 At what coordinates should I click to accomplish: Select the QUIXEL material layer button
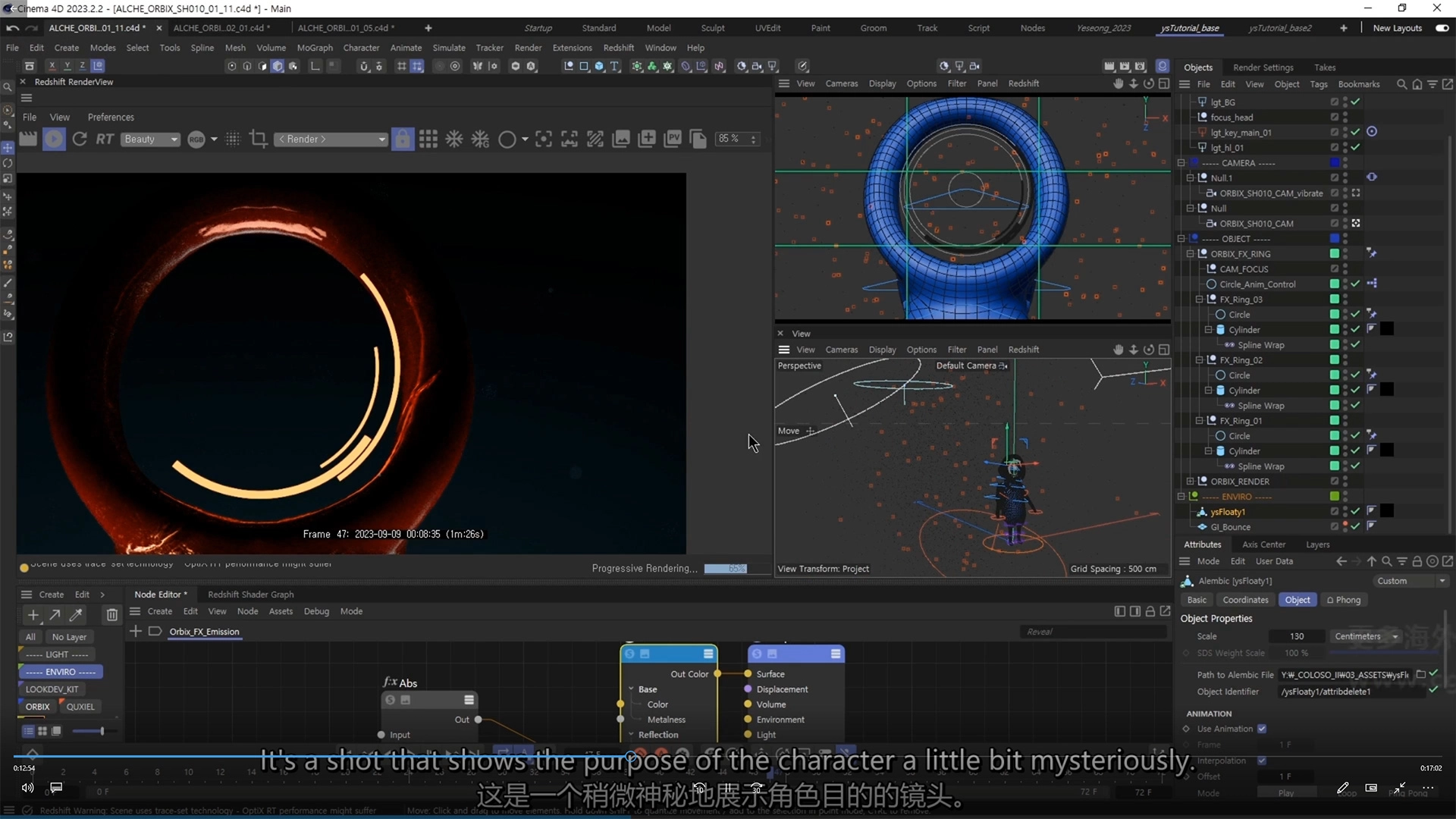point(80,706)
